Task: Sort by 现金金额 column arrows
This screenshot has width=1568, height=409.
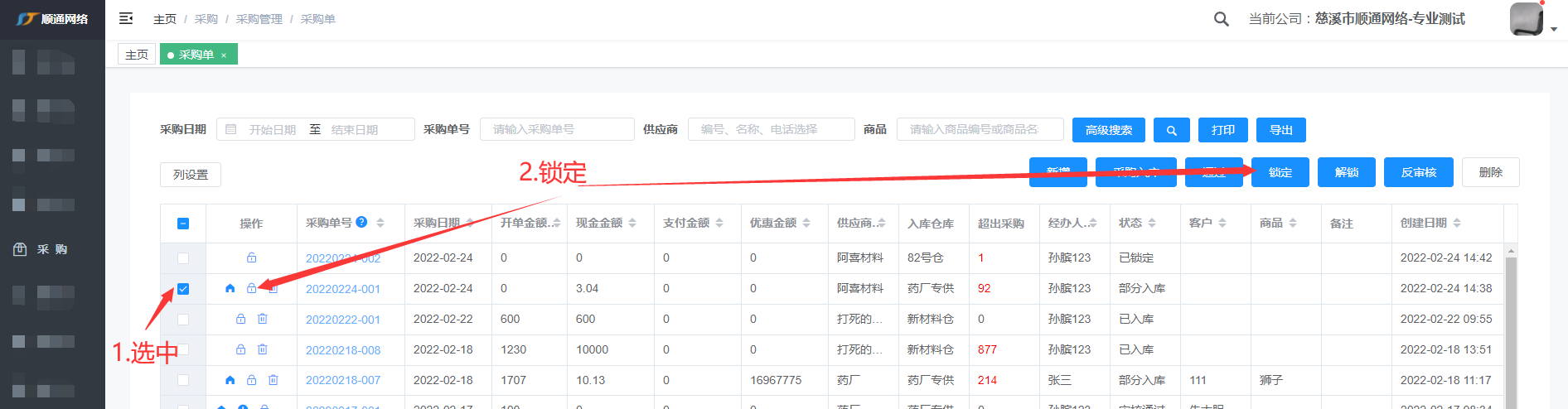Action: click(x=632, y=223)
